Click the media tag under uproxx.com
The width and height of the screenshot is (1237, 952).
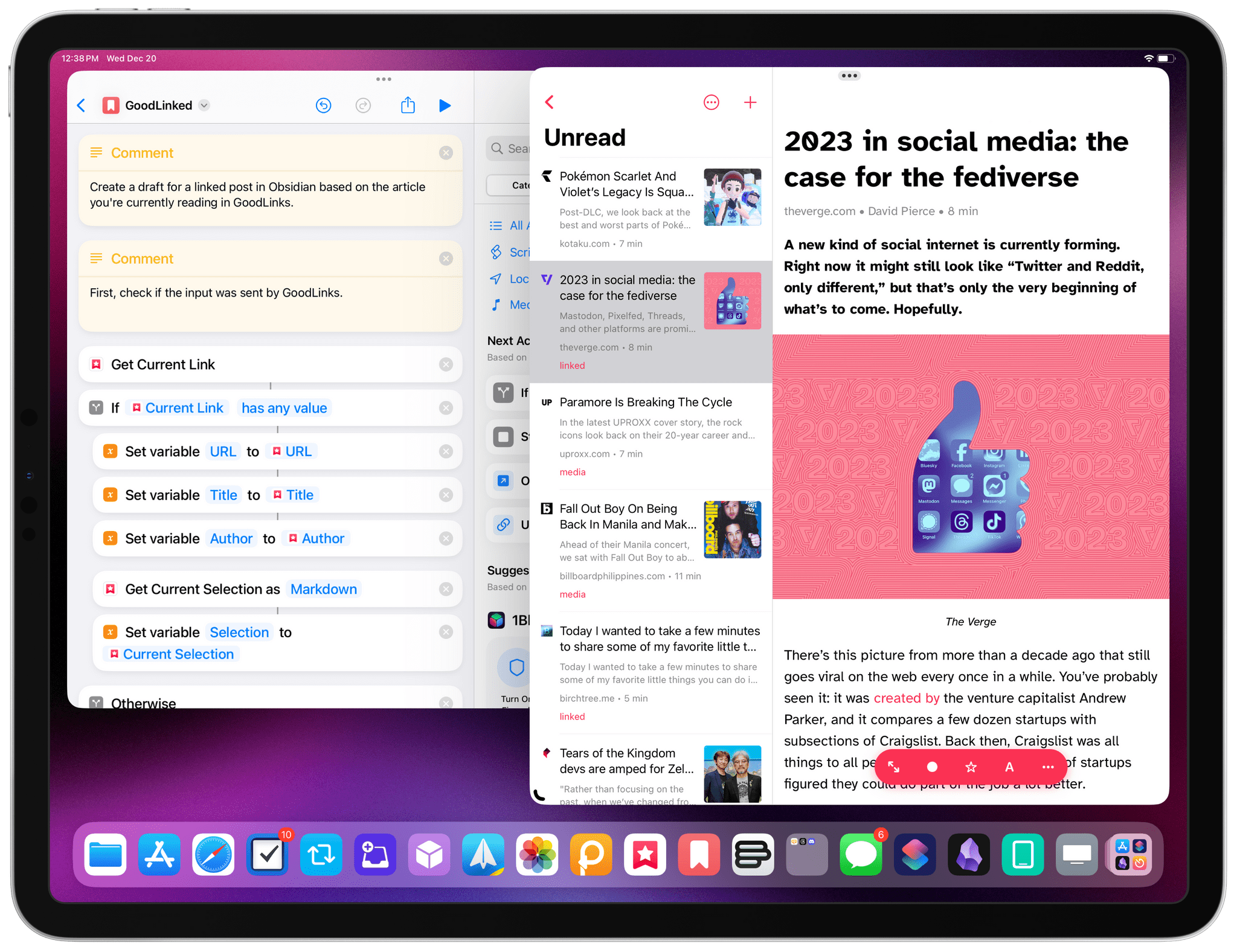(573, 472)
